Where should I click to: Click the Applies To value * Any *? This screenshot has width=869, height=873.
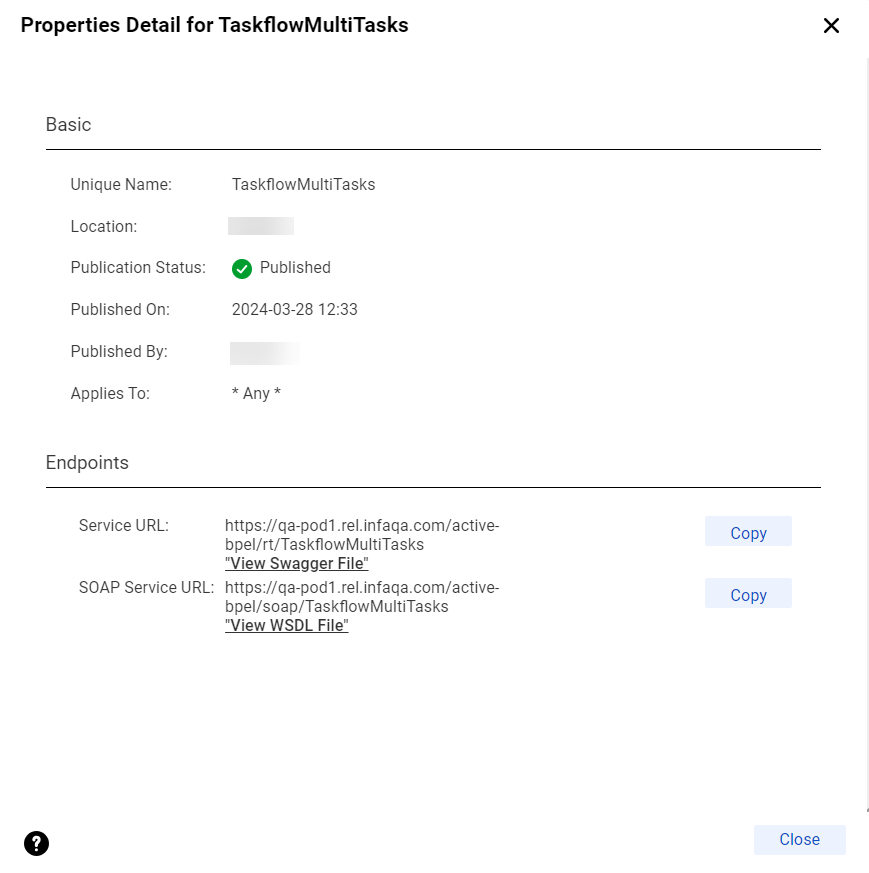(256, 394)
